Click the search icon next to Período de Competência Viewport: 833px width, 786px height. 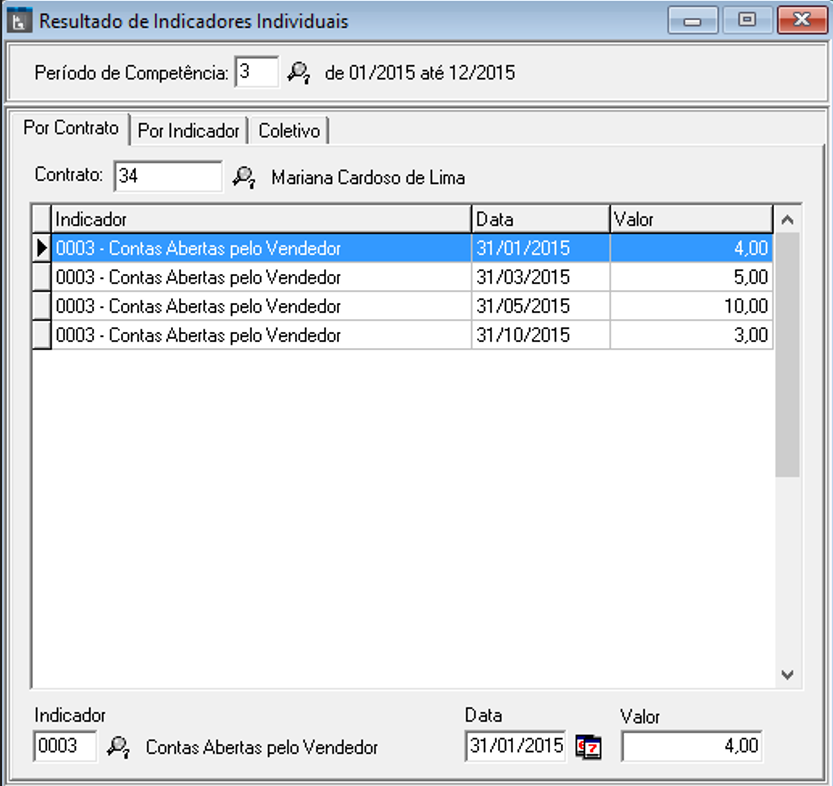299,73
